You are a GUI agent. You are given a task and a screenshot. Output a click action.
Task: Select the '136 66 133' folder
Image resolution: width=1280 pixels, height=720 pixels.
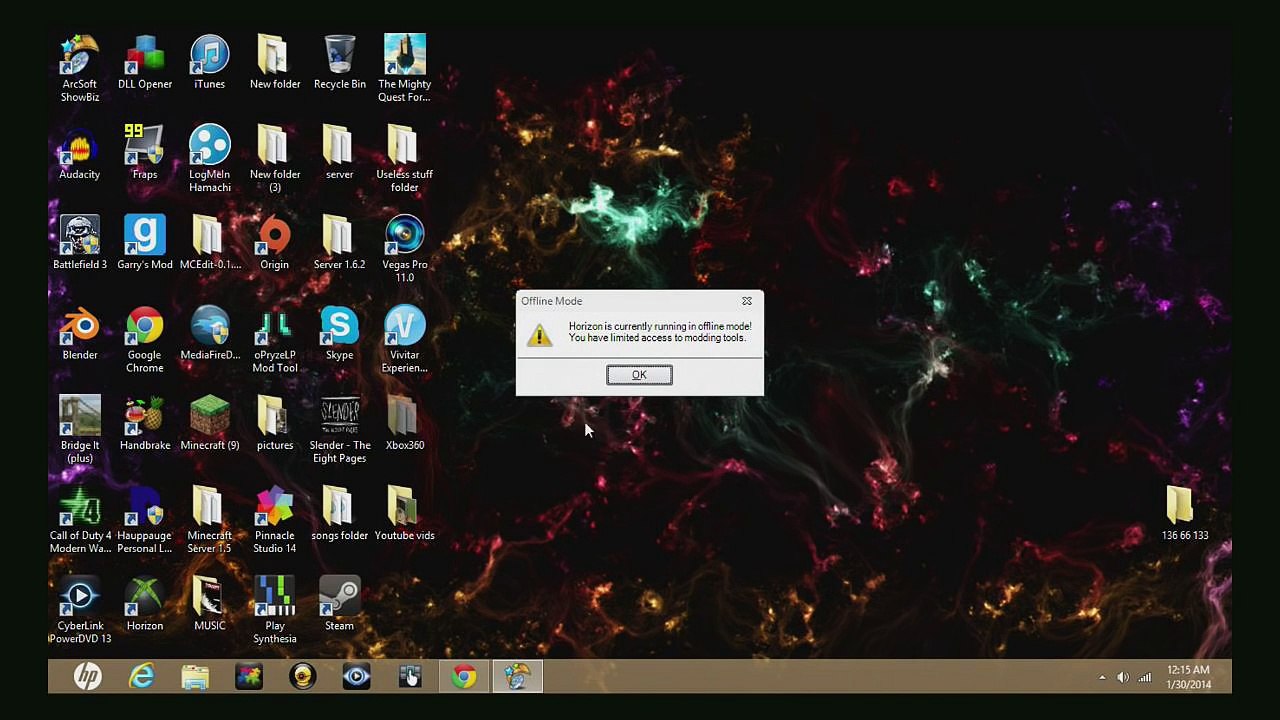(1185, 512)
